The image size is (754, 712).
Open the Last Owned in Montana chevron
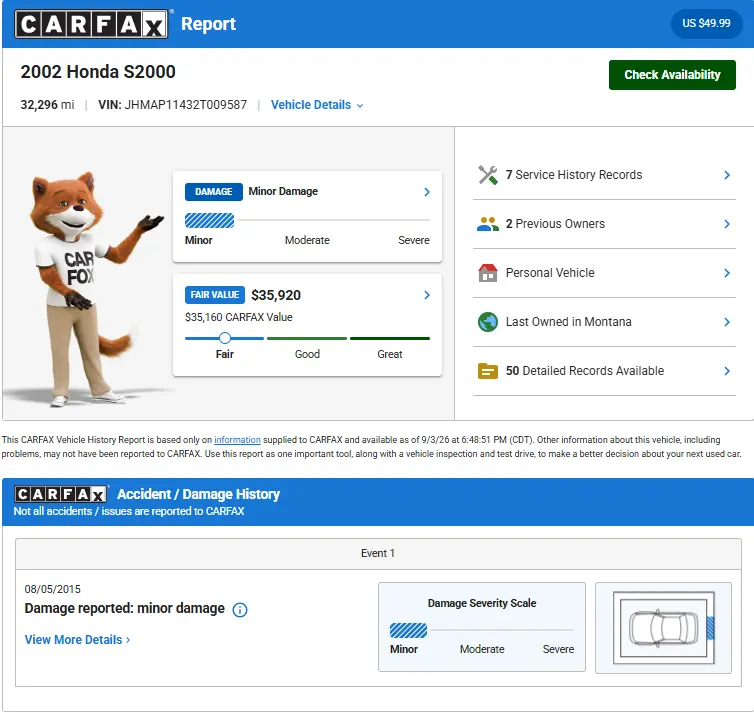click(x=727, y=322)
